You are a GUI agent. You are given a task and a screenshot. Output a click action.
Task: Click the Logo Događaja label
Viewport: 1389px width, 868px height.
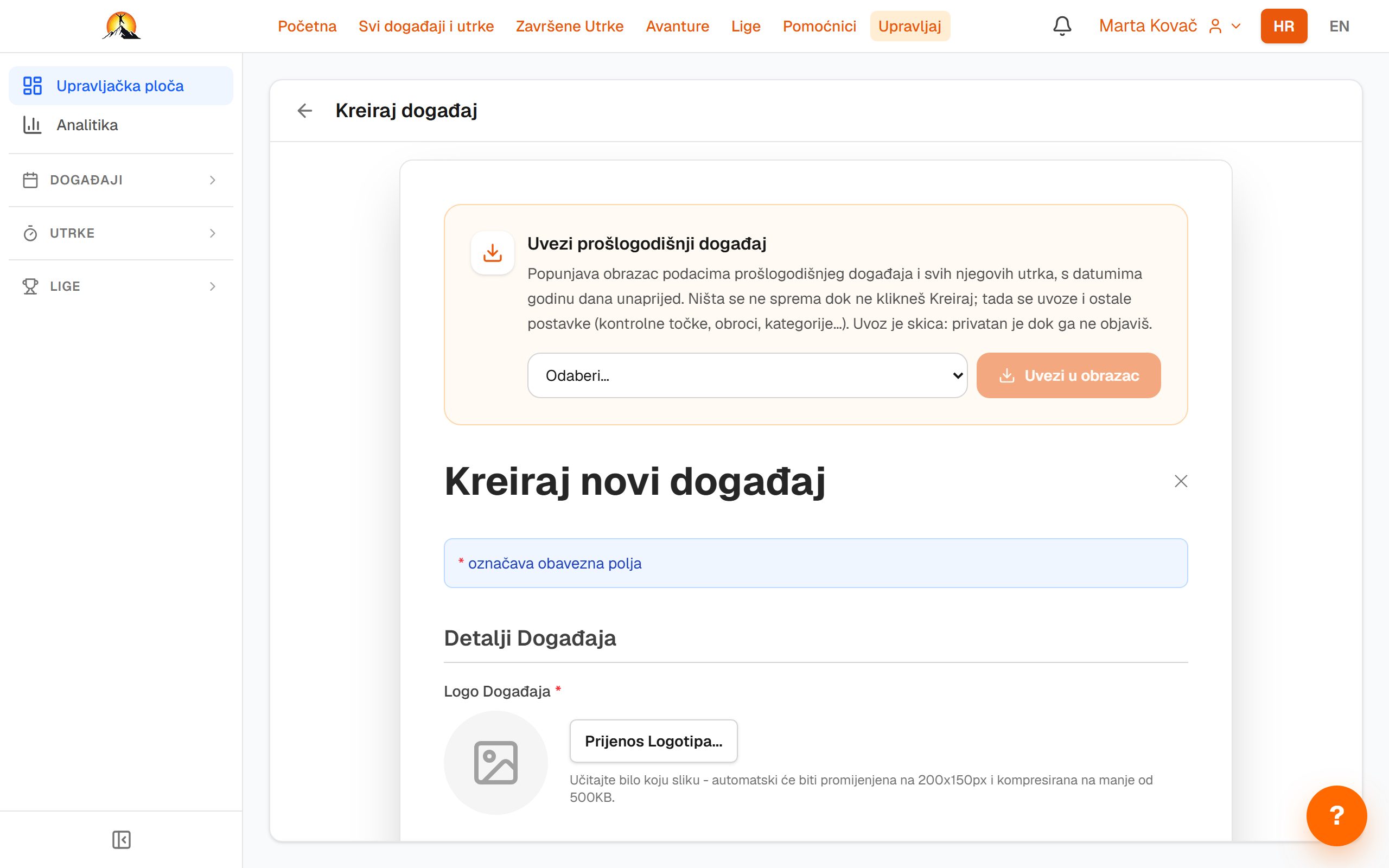(x=497, y=691)
